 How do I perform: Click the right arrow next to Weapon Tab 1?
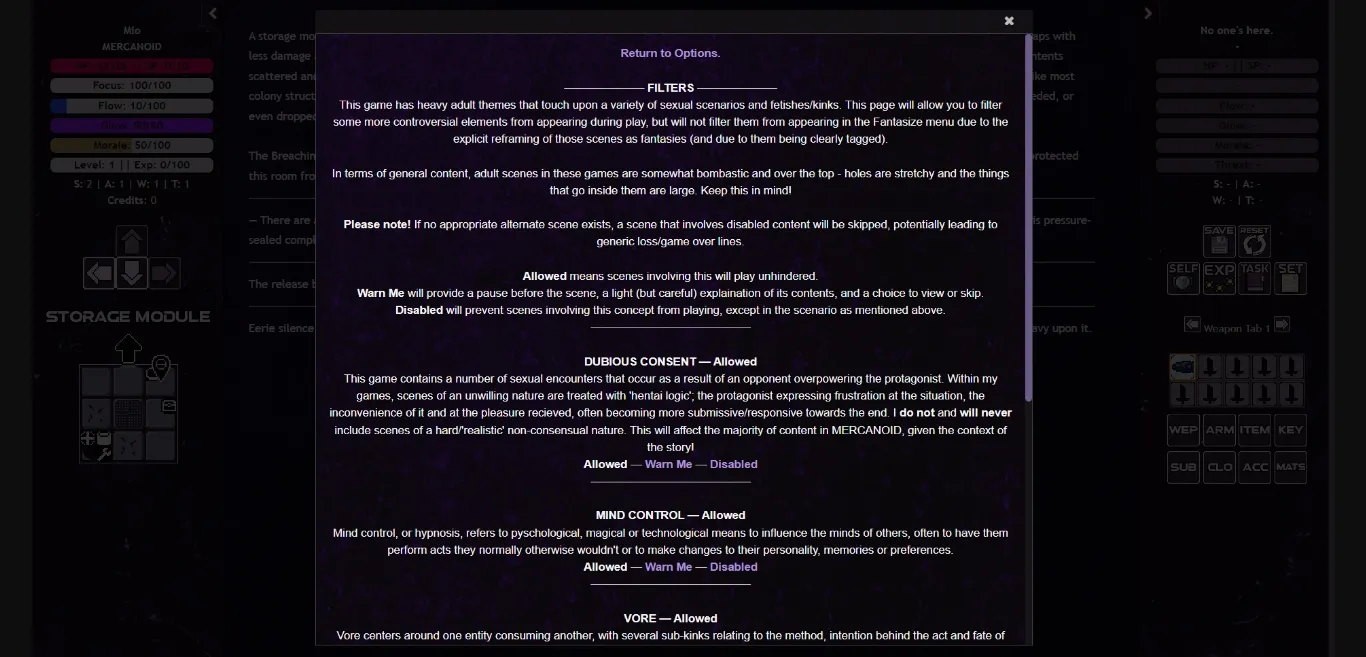tap(1284, 324)
